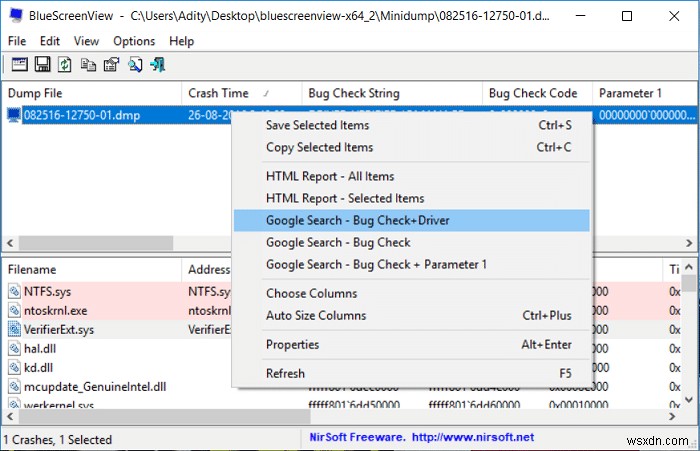Open the nirsoft.net link in the status bar
The width and height of the screenshot is (700, 451).
tap(476, 437)
